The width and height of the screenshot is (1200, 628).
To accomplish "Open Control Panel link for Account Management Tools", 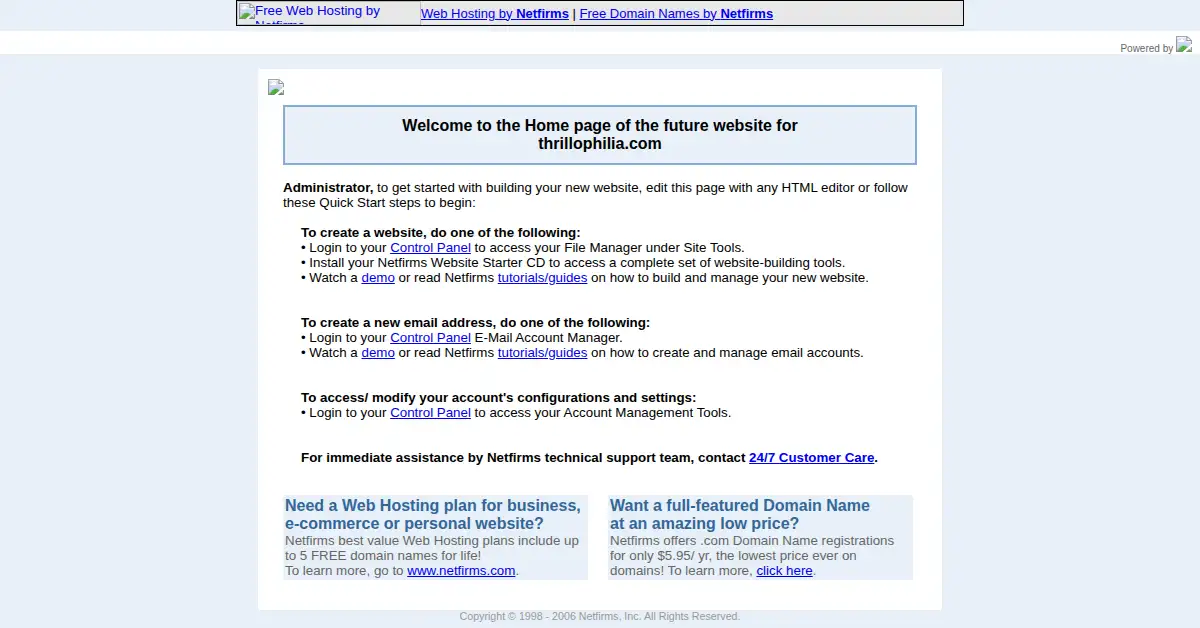I will point(430,413).
